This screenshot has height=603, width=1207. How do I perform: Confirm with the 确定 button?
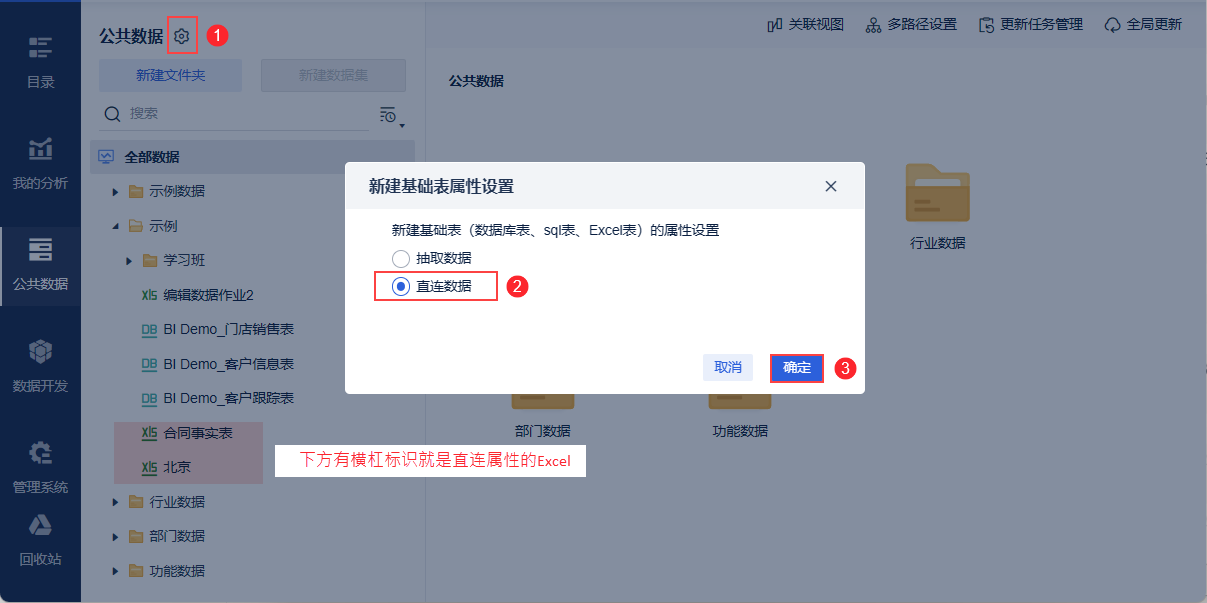797,368
